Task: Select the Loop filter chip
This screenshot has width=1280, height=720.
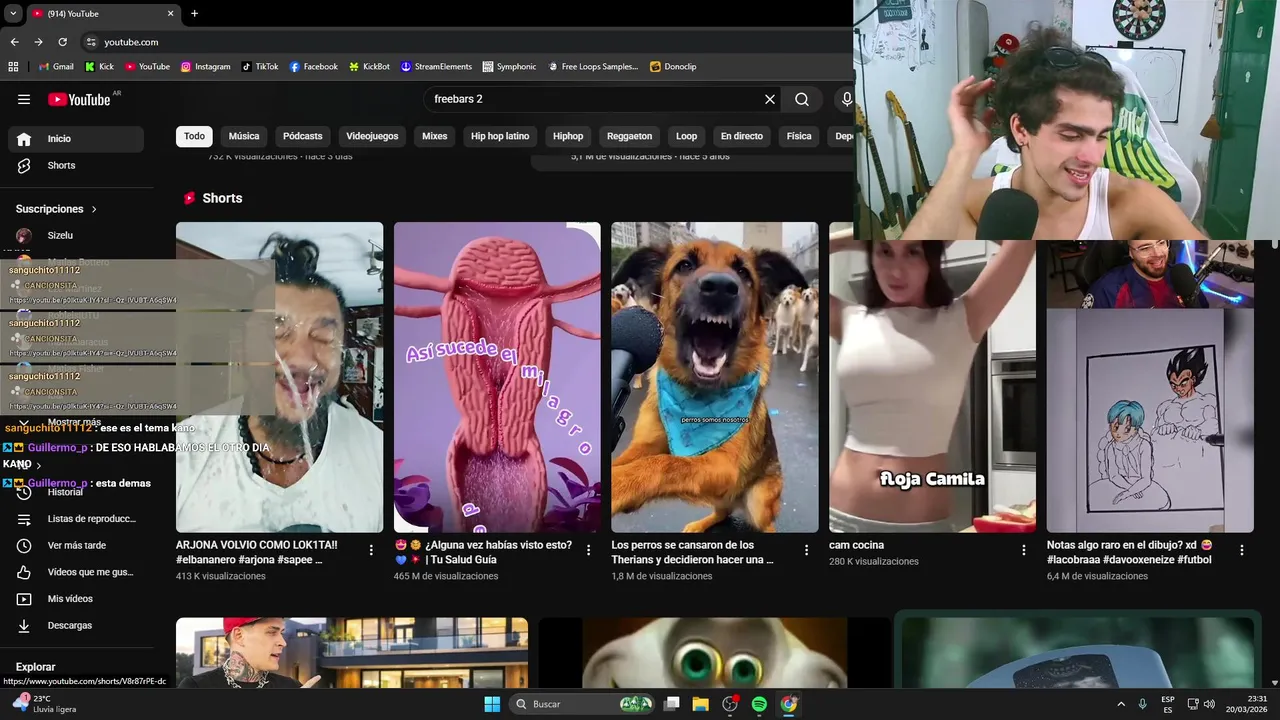Action: pos(686,136)
